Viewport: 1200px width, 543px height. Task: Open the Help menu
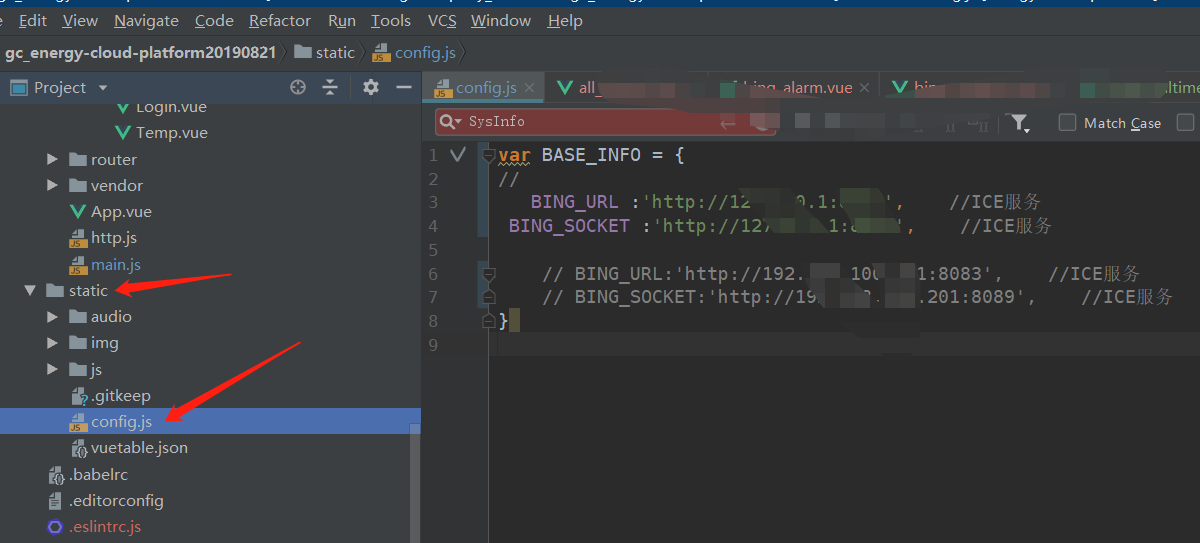[x=565, y=20]
